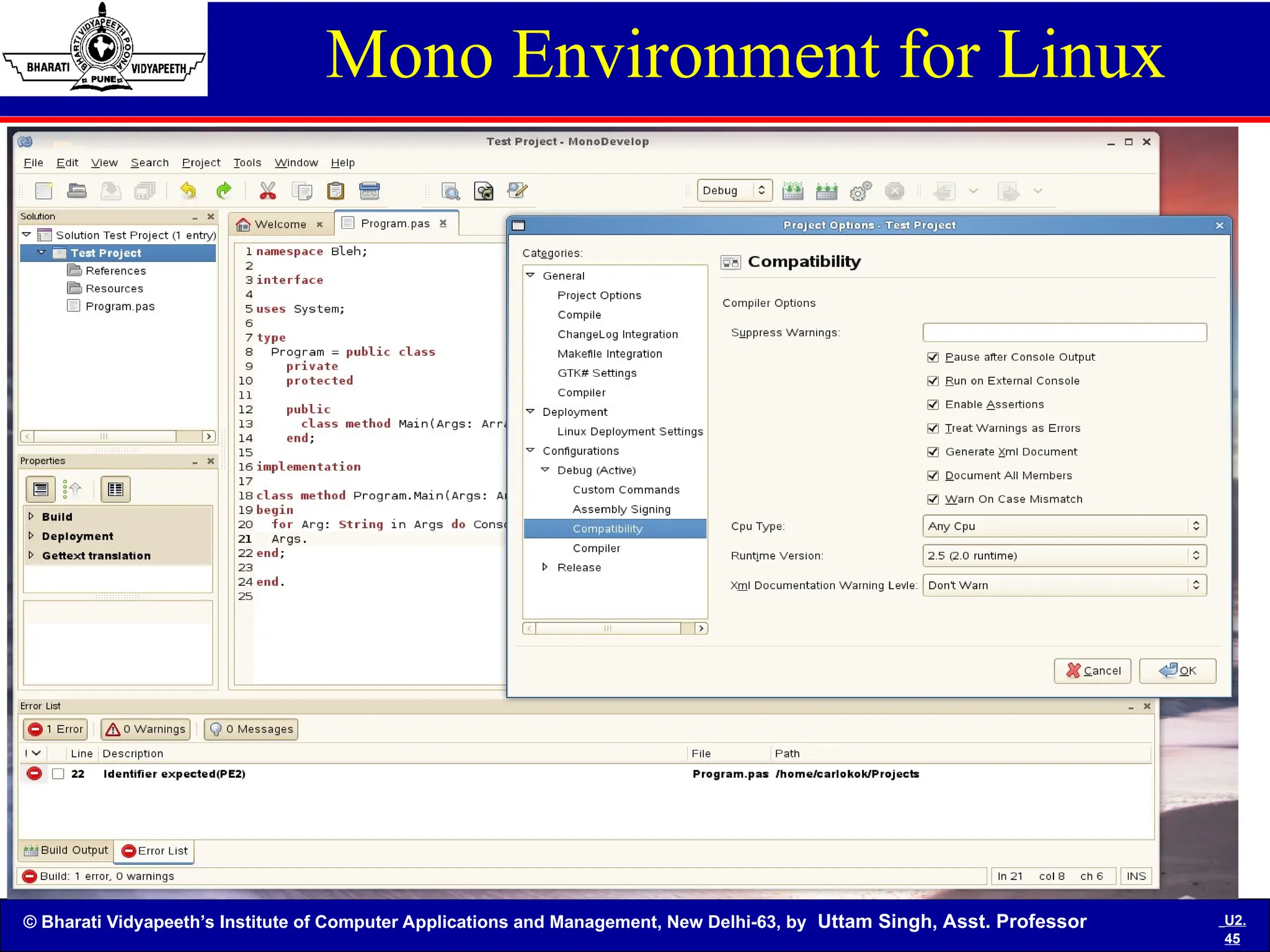Click the Open File toolbar icon
Image resolution: width=1270 pixels, height=952 pixels.
click(77, 191)
